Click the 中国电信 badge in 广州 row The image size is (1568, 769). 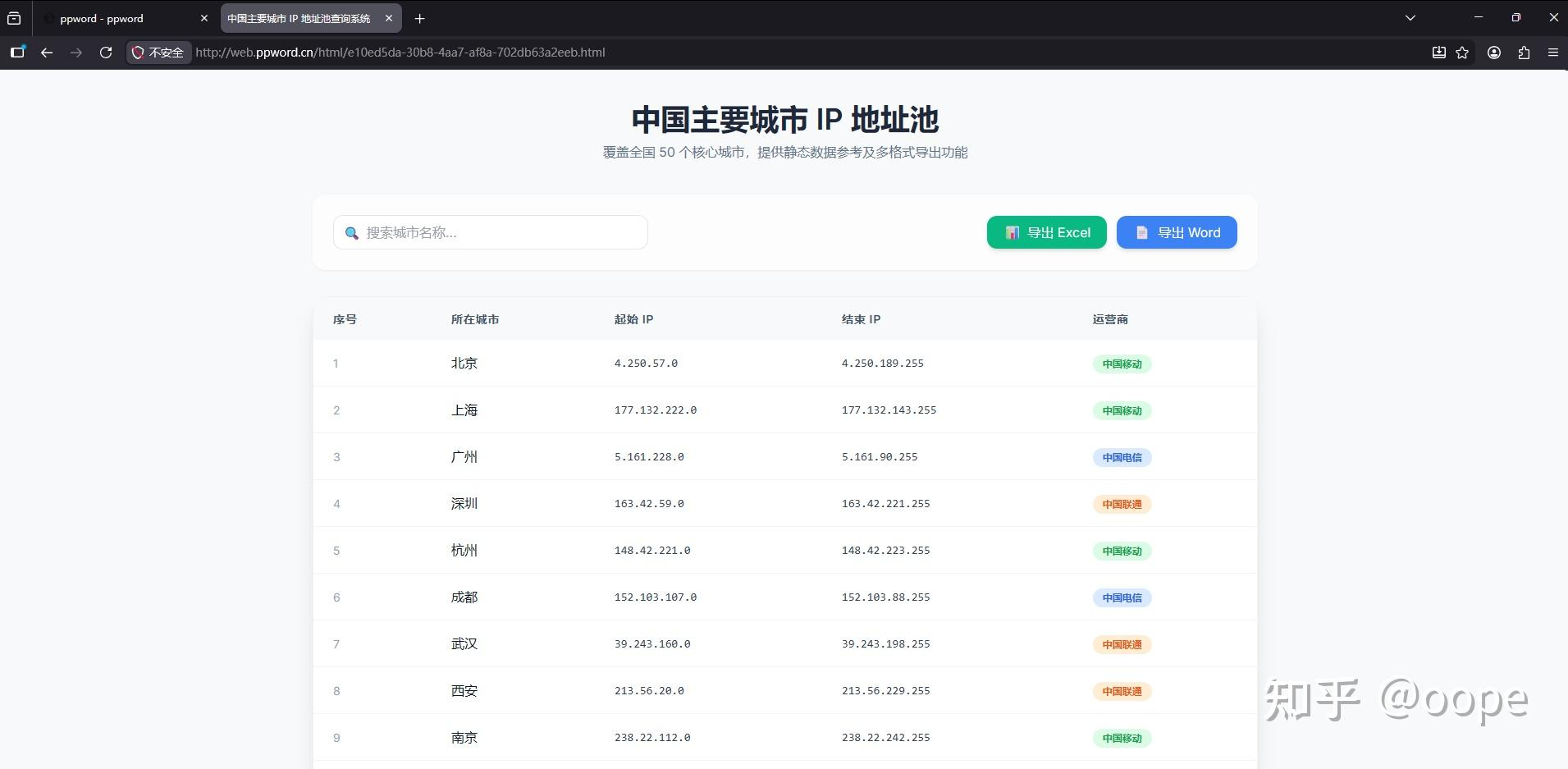[1122, 457]
